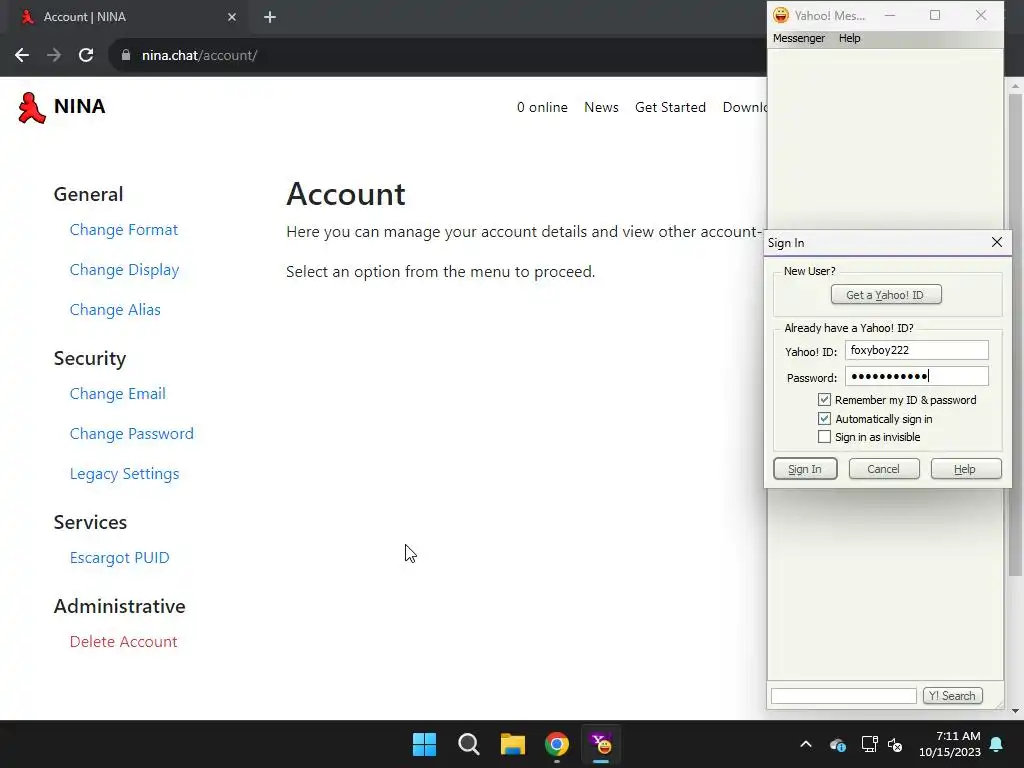
Task: Open the Help menu in Yahoo Messenger
Action: (x=850, y=38)
